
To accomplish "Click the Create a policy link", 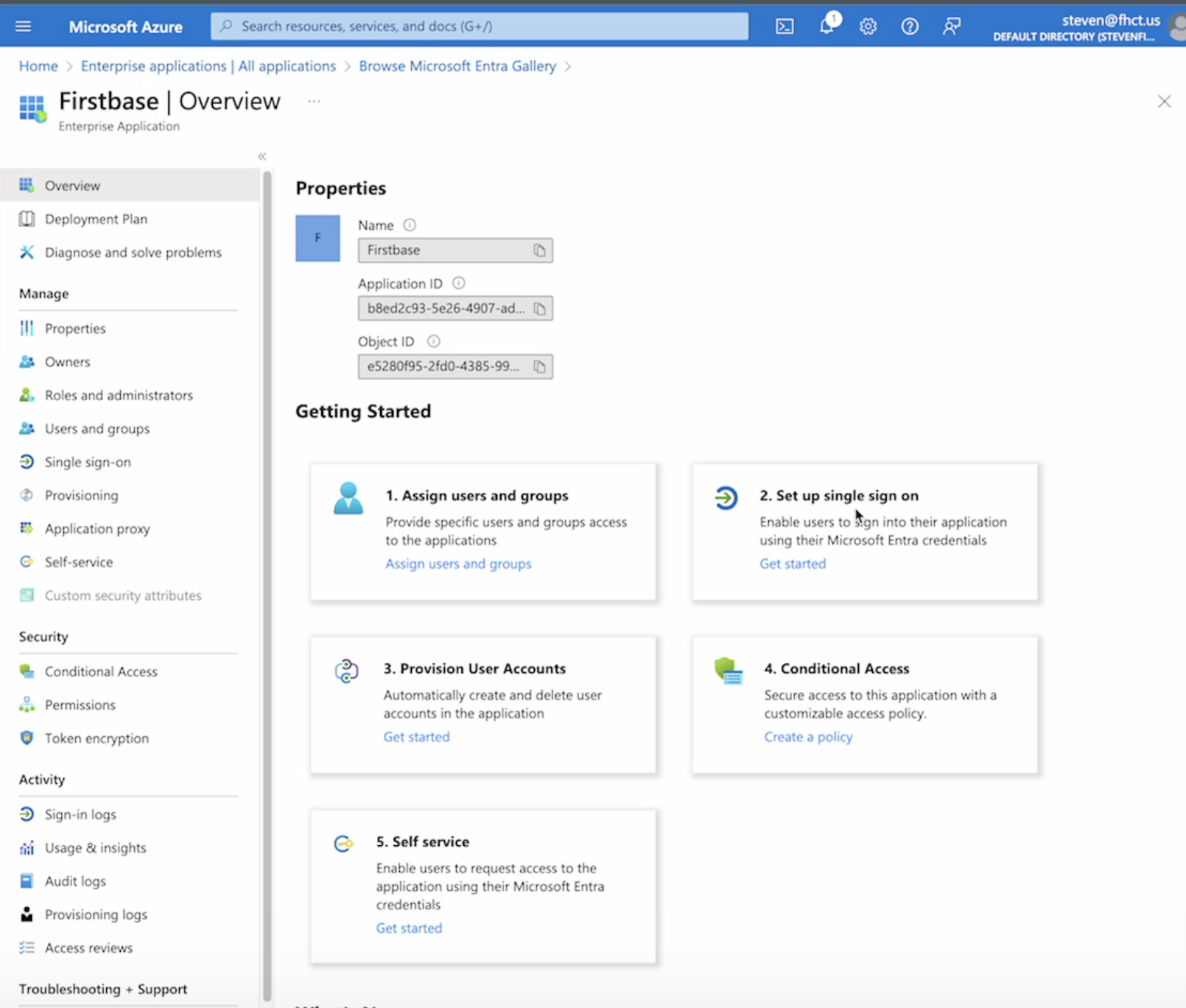I will (808, 737).
